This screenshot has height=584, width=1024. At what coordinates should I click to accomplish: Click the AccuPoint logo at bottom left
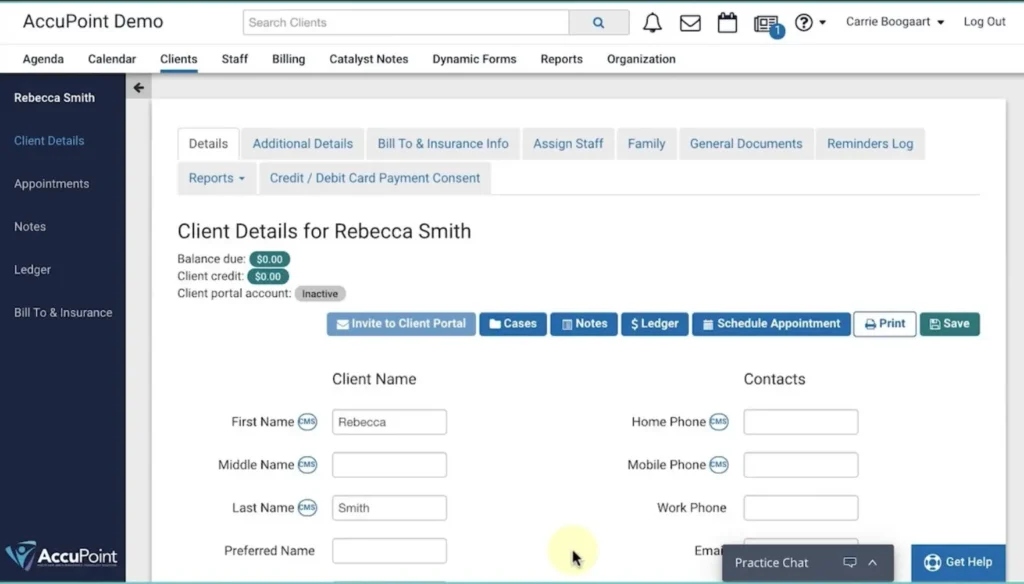click(63, 556)
